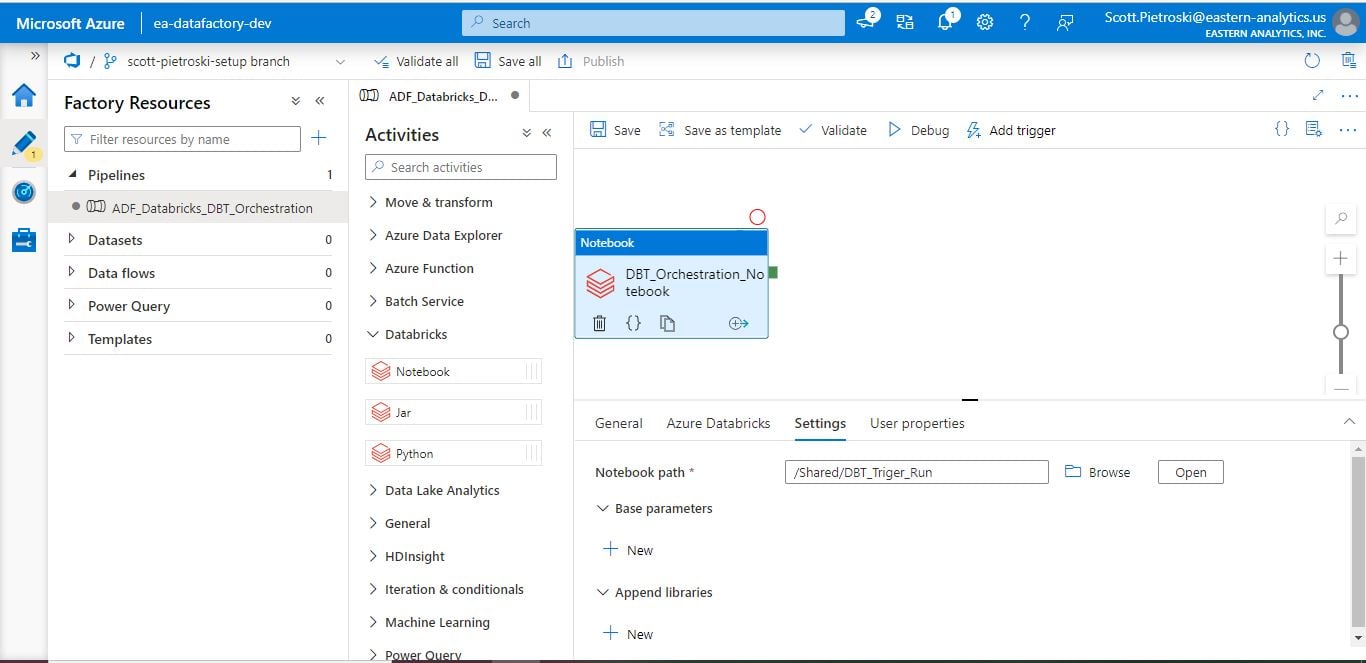Click the Browse notebook path button
The height and width of the screenshot is (663, 1366).
pyautogui.click(x=1098, y=472)
